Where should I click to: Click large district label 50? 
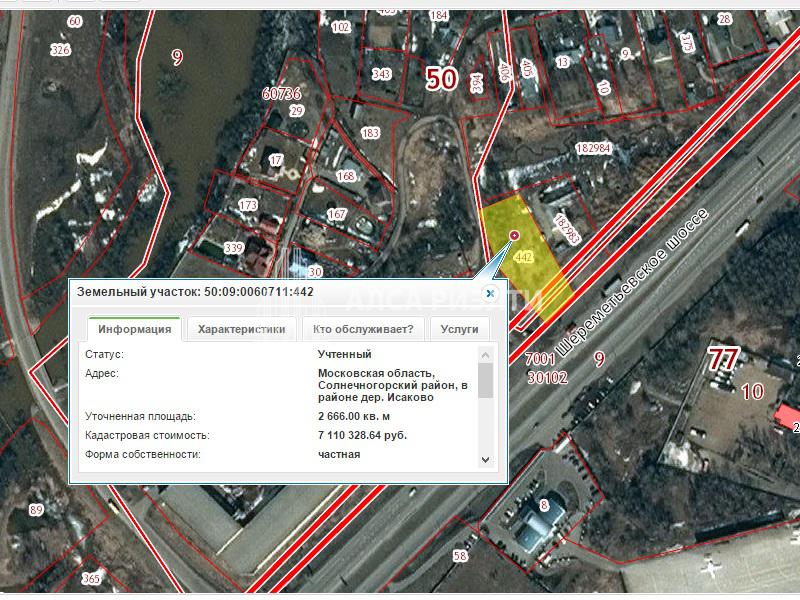point(441,79)
